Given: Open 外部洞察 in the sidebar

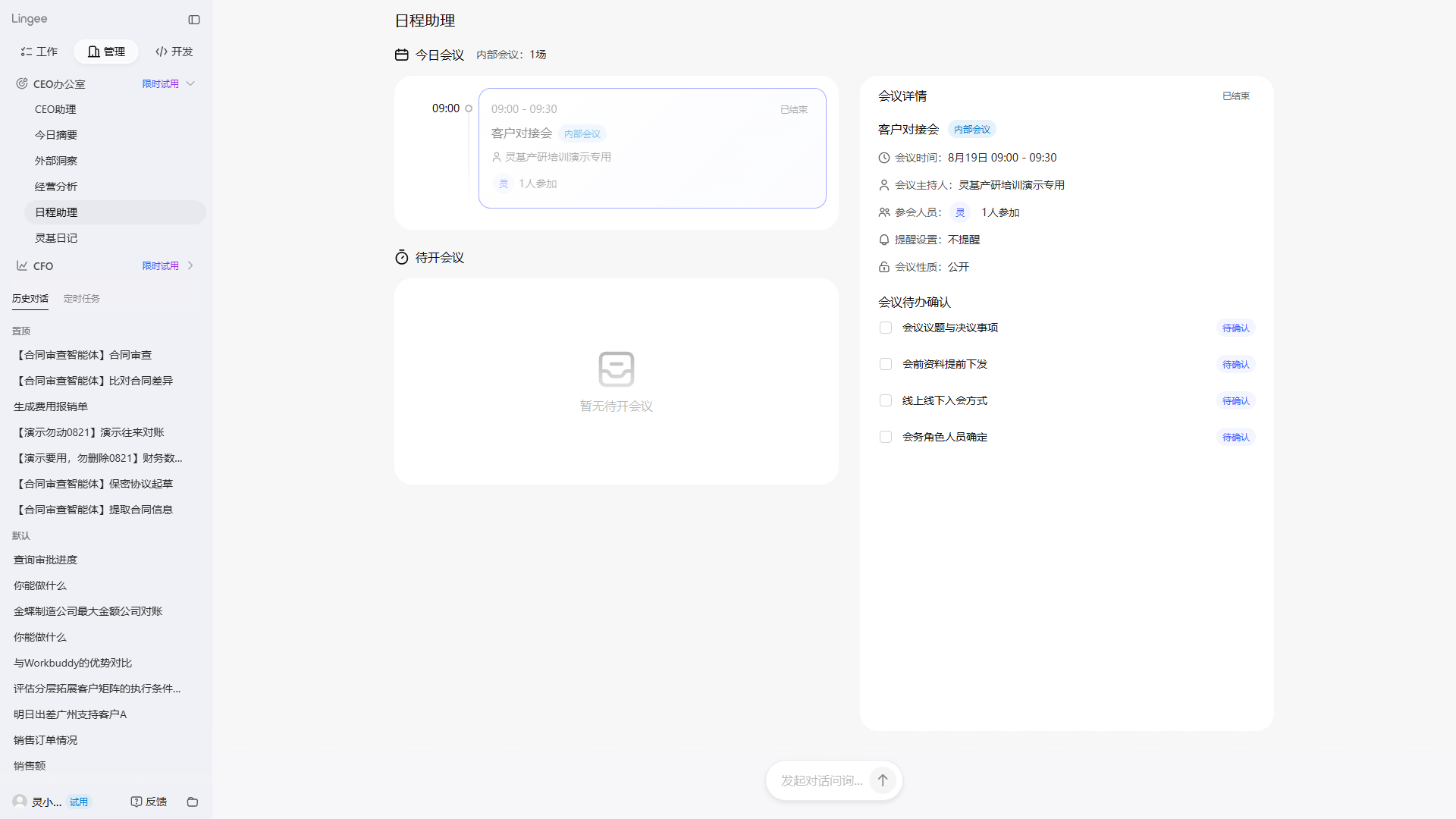Looking at the screenshot, I should [115, 161].
